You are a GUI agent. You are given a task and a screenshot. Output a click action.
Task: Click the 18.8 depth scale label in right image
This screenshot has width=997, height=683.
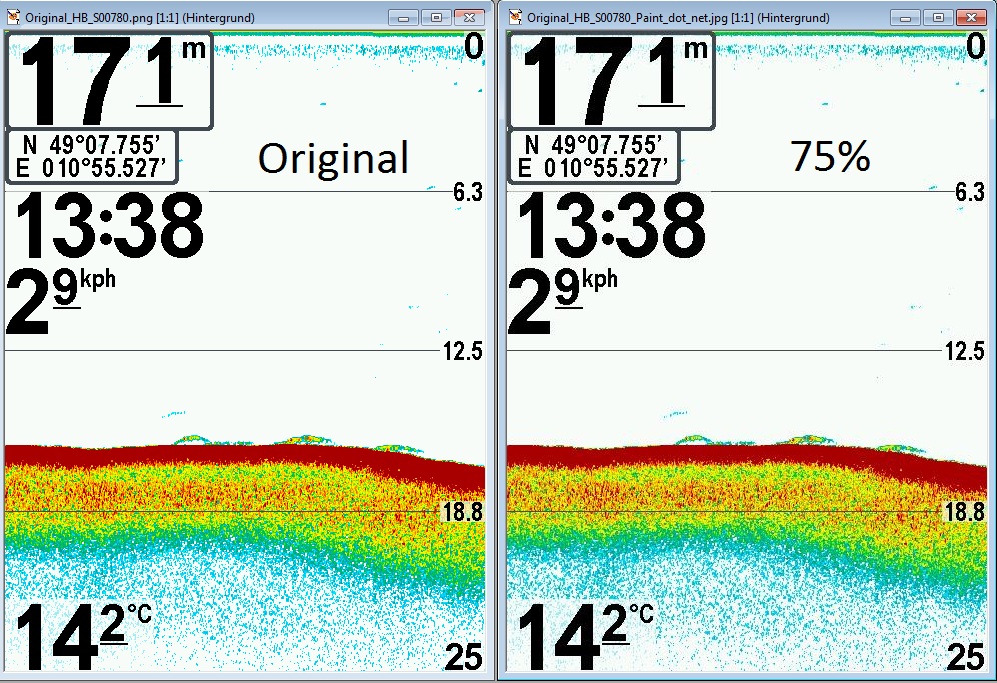pyautogui.click(x=964, y=512)
